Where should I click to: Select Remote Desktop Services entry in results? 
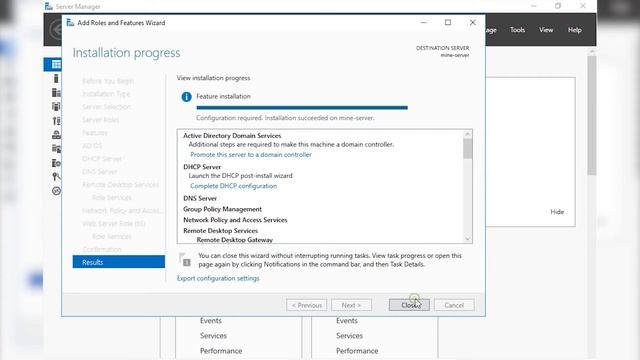pyautogui.click(x=220, y=231)
